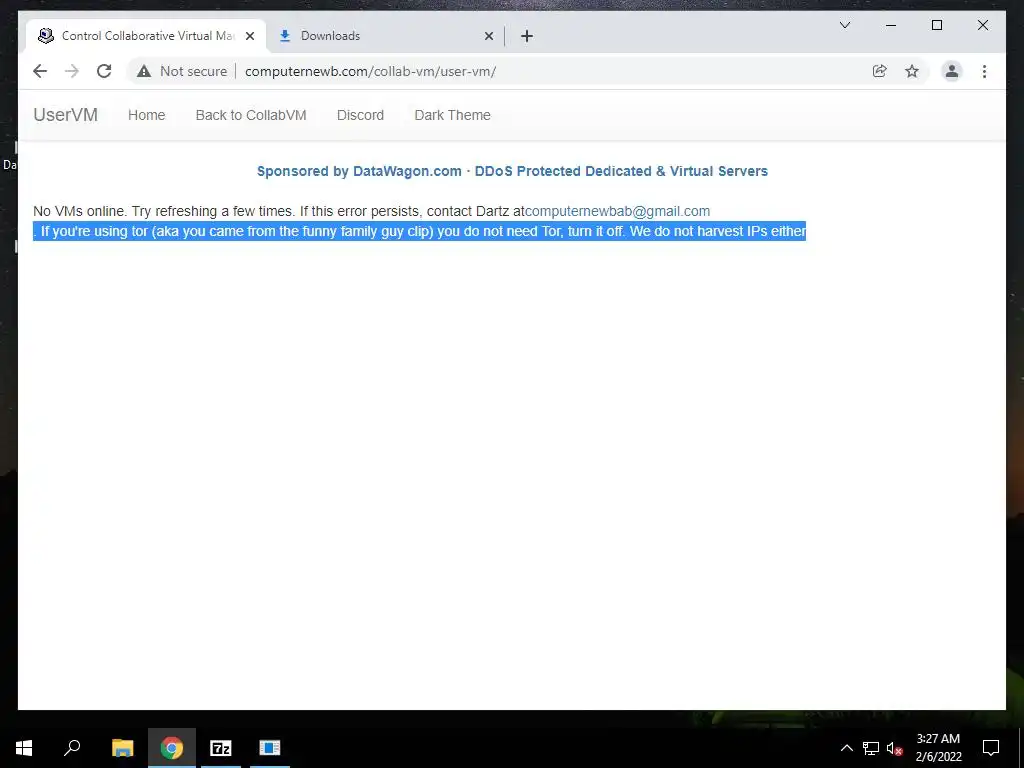Viewport: 1024px width, 768px height.
Task: Open the blue window app in taskbar
Action: pyautogui.click(x=270, y=748)
